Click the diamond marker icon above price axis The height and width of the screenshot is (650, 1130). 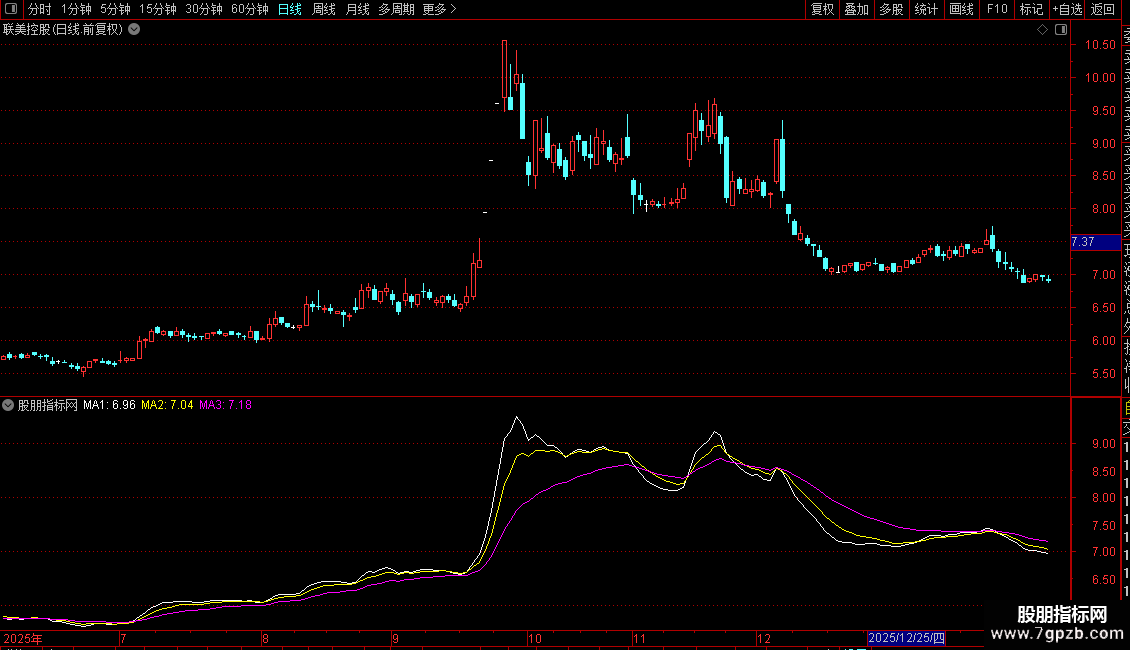(x=1042, y=30)
